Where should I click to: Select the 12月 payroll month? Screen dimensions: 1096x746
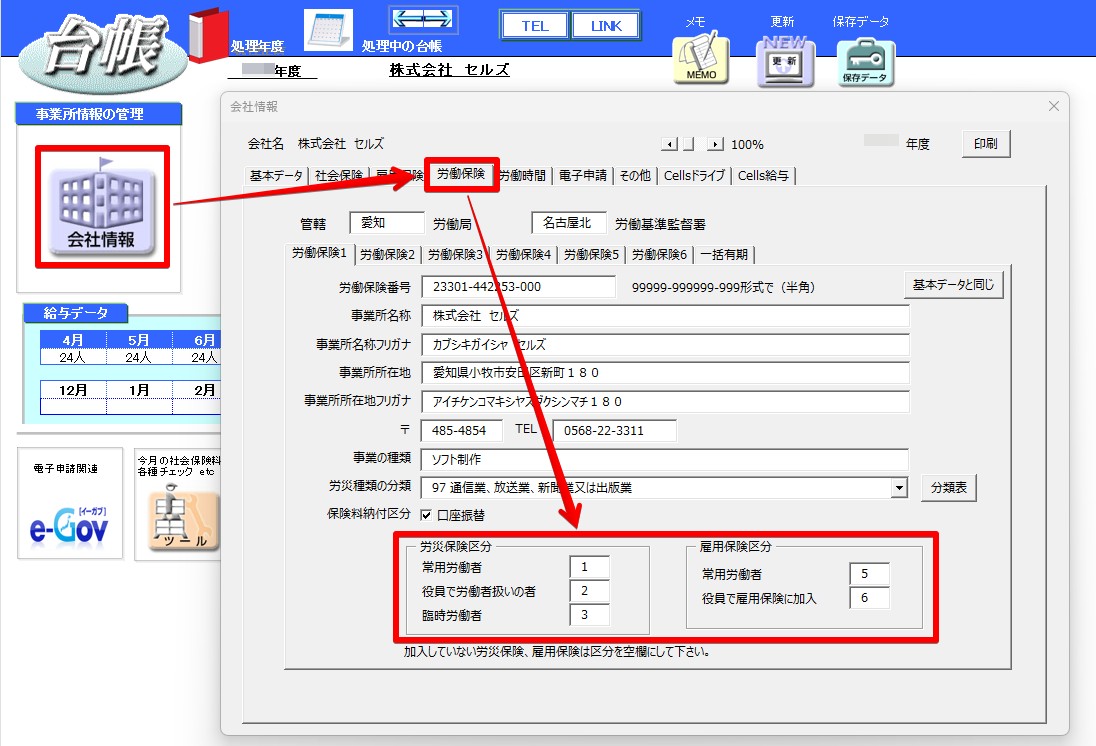[x=73, y=390]
